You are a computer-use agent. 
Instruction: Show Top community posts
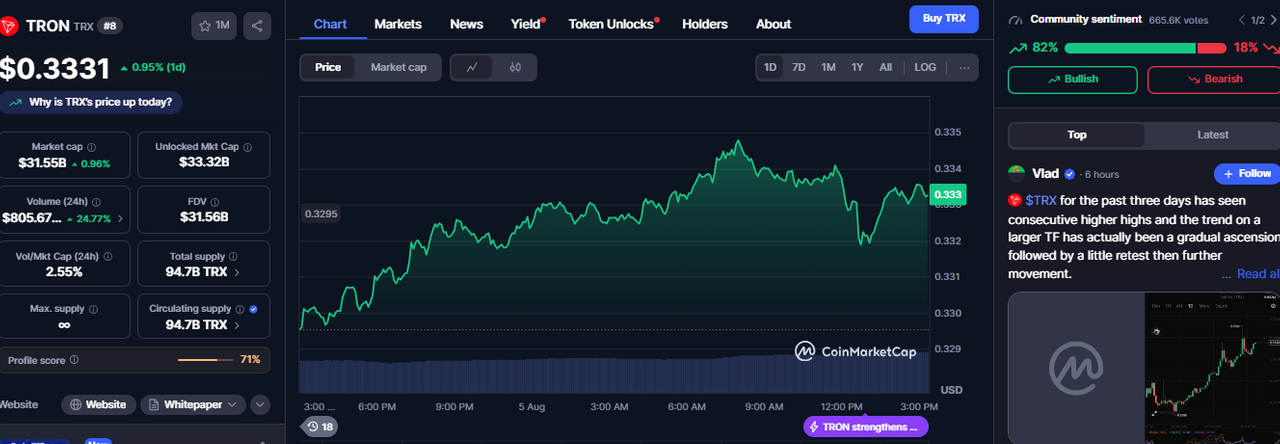coord(1077,135)
